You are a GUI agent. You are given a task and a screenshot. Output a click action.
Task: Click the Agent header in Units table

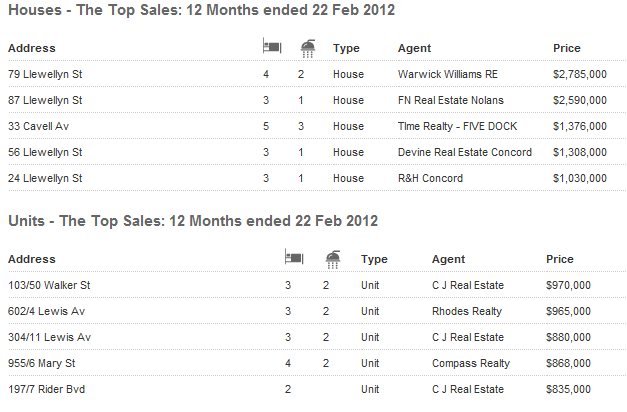click(448, 259)
